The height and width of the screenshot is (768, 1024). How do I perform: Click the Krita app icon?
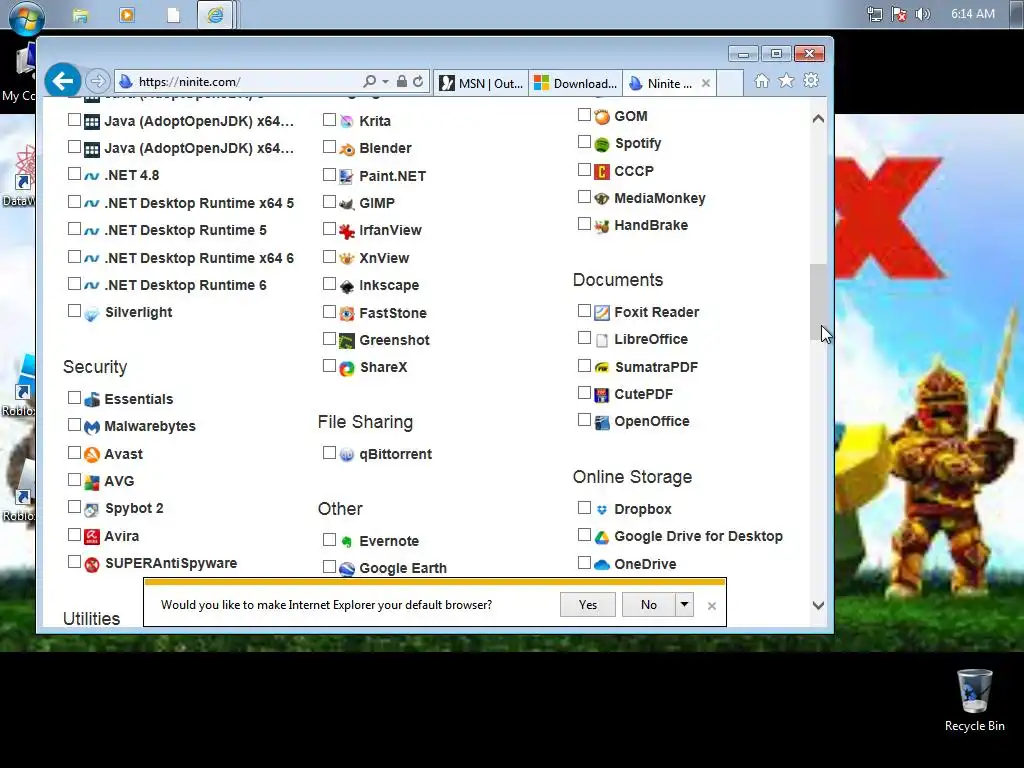point(347,121)
